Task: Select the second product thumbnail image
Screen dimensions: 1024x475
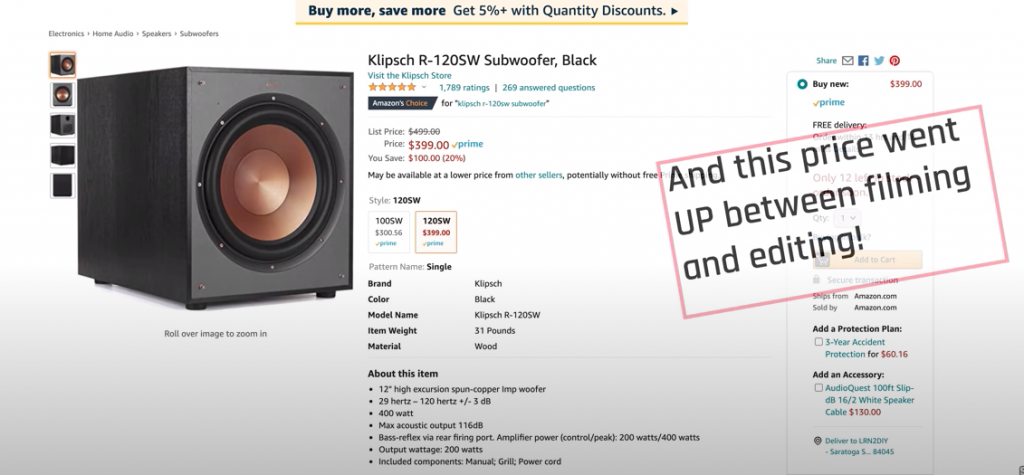Action: pos(63,95)
